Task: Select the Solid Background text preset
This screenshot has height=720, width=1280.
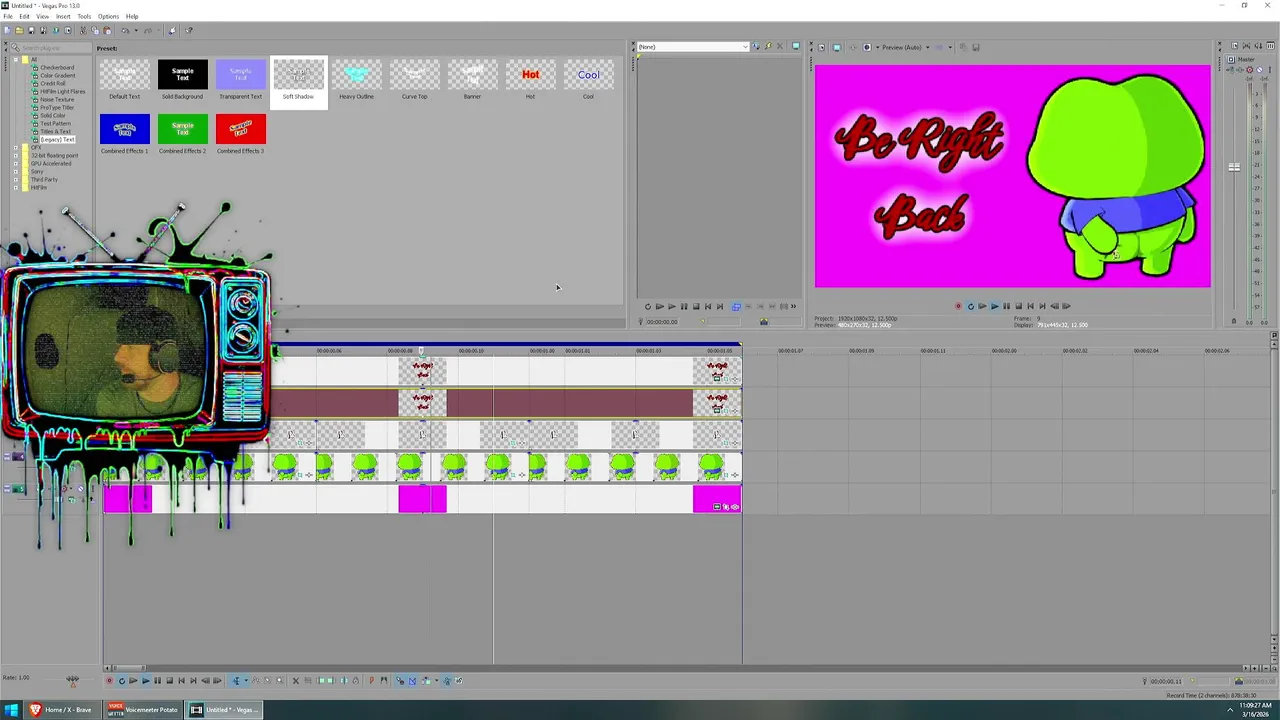Action: click(182, 79)
